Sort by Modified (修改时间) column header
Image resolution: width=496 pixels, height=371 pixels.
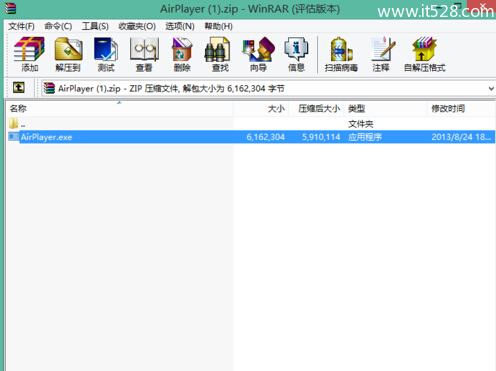[460, 108]
